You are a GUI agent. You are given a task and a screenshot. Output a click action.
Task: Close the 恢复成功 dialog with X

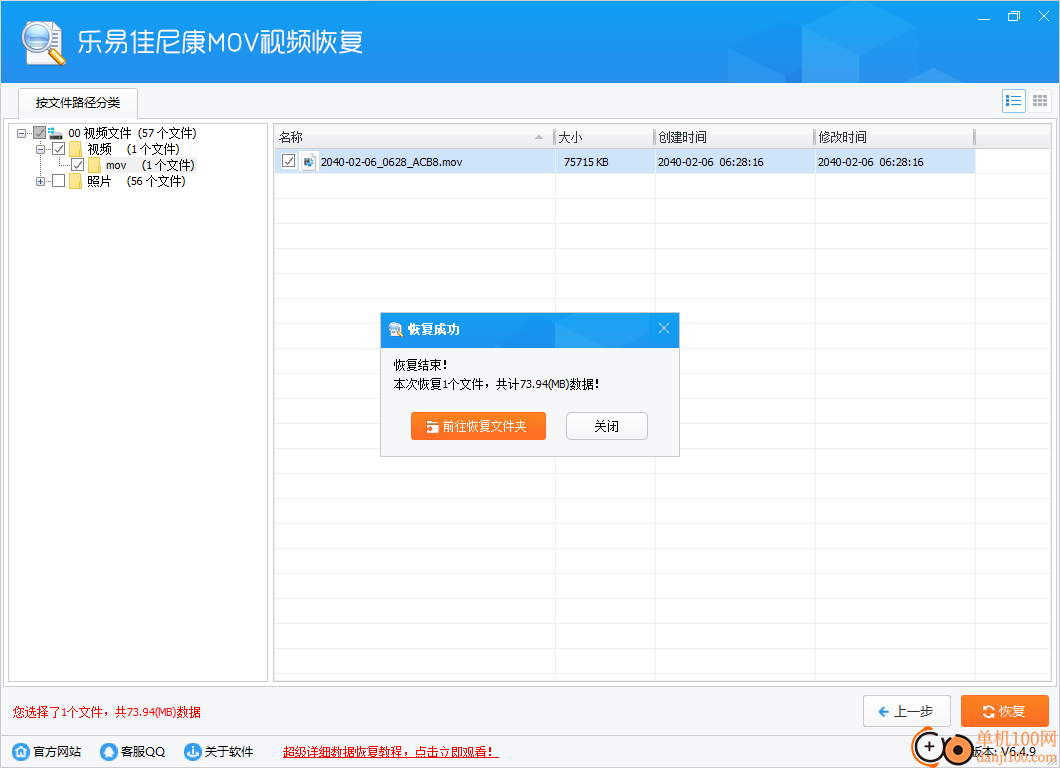pyautogui.click(x=664, y=328)
